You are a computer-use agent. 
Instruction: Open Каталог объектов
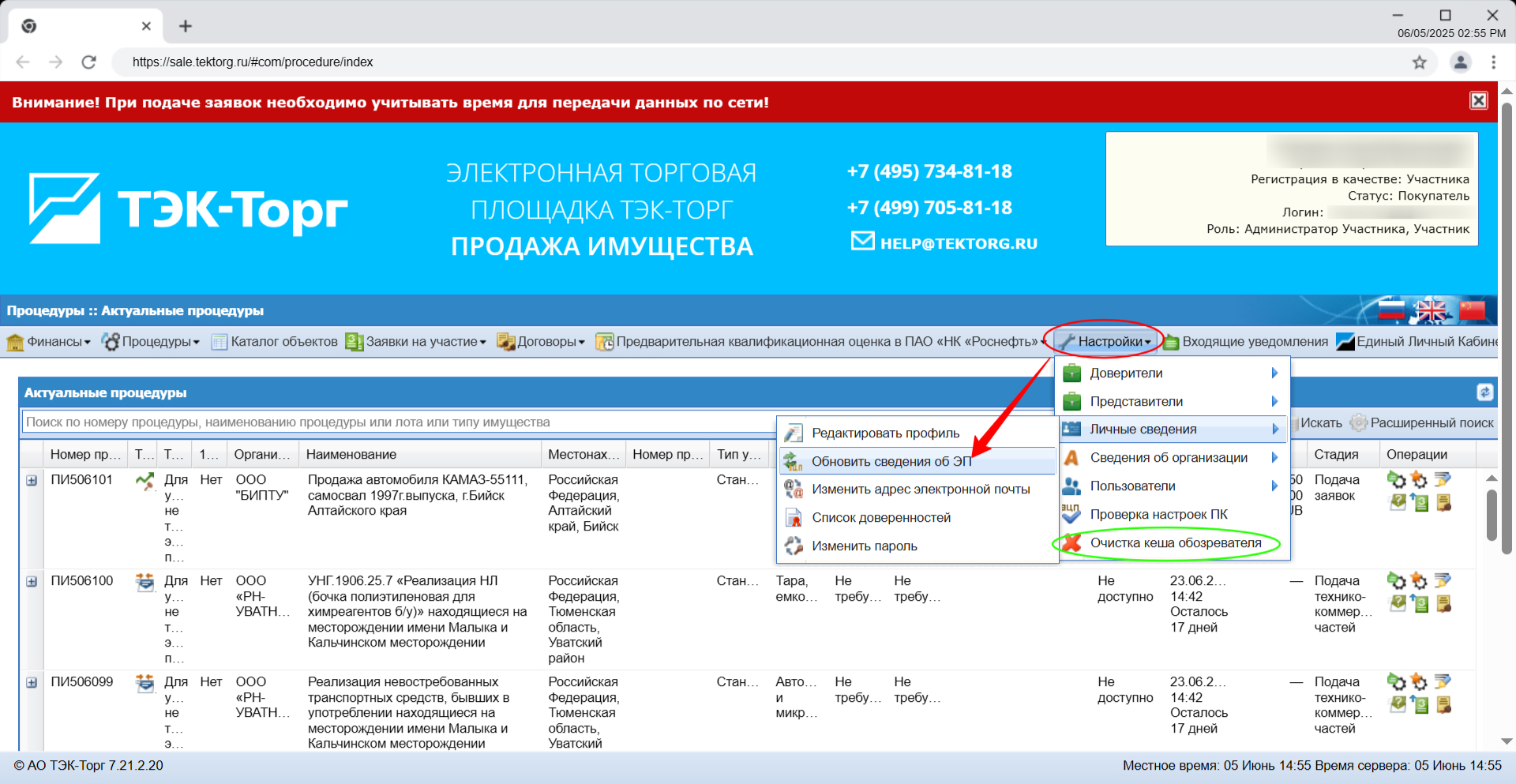[274, 342]
